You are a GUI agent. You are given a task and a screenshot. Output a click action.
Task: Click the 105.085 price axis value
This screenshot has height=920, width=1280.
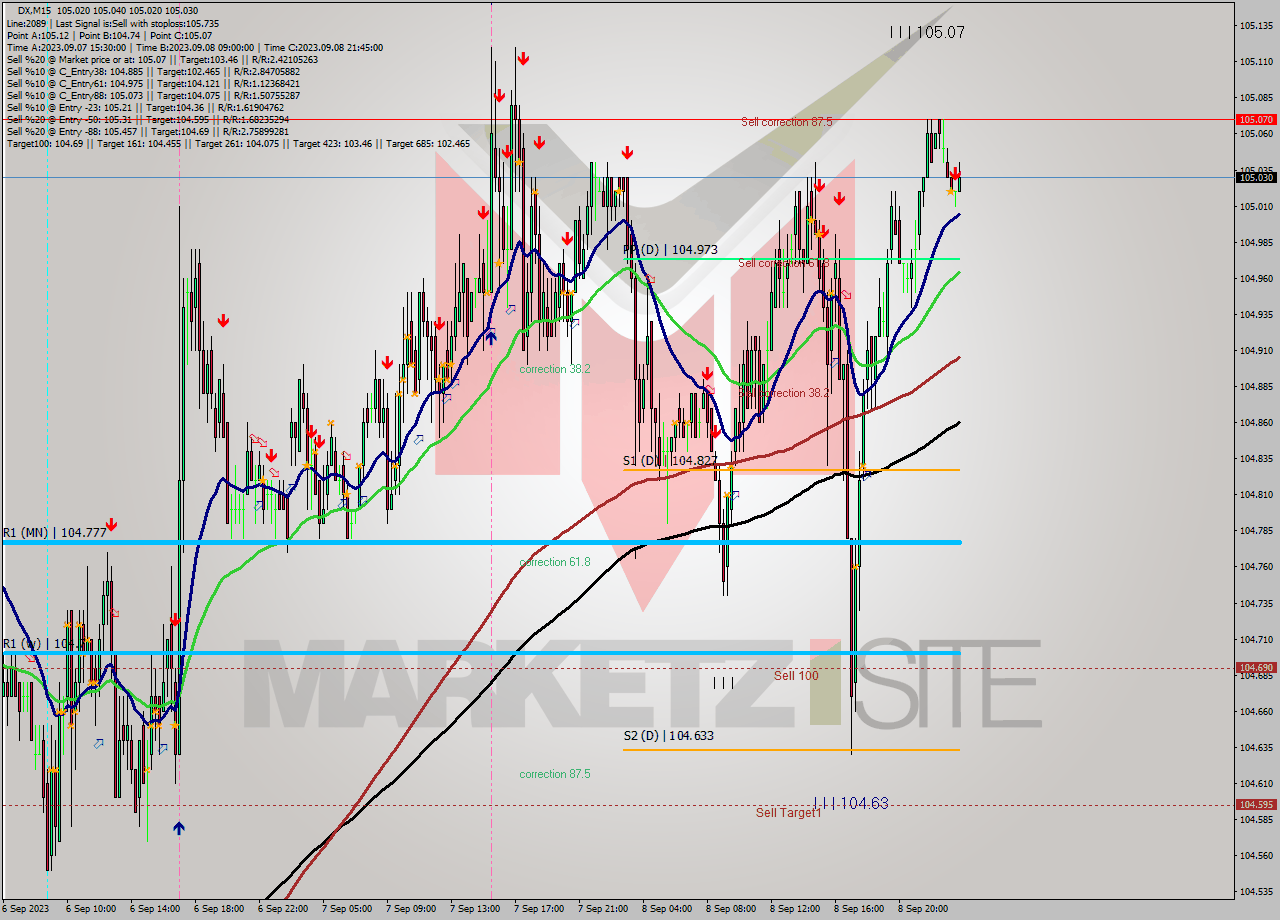coord(1256,98)
